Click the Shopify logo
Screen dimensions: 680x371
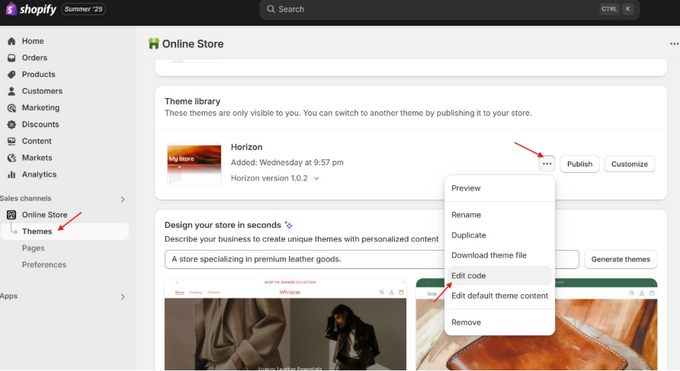pos(30,9)
